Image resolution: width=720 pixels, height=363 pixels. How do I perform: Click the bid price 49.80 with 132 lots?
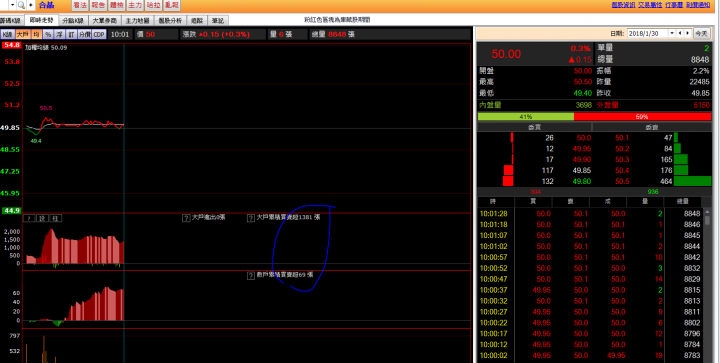[582, 181]
